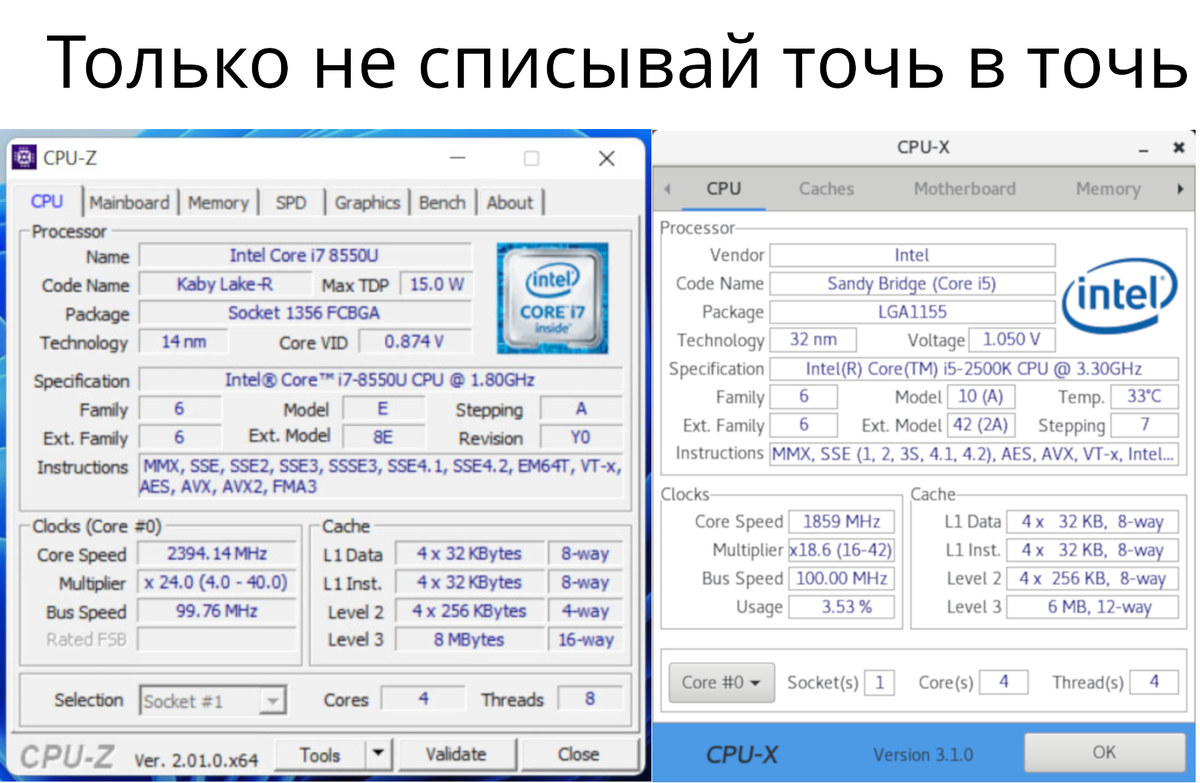Click the i5-2500K CPU @ 3.30GHz specification field
The image size is (1200, 783).
coord(974,368)
